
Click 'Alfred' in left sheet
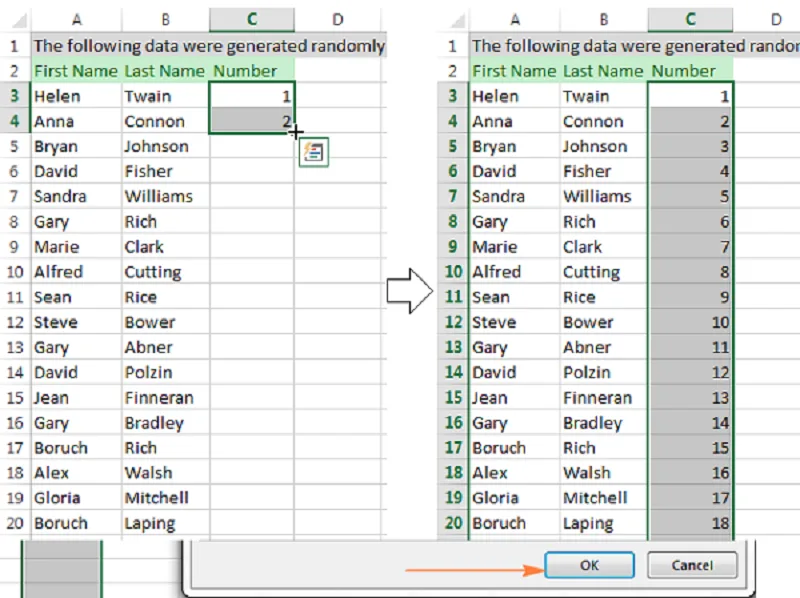58,272
